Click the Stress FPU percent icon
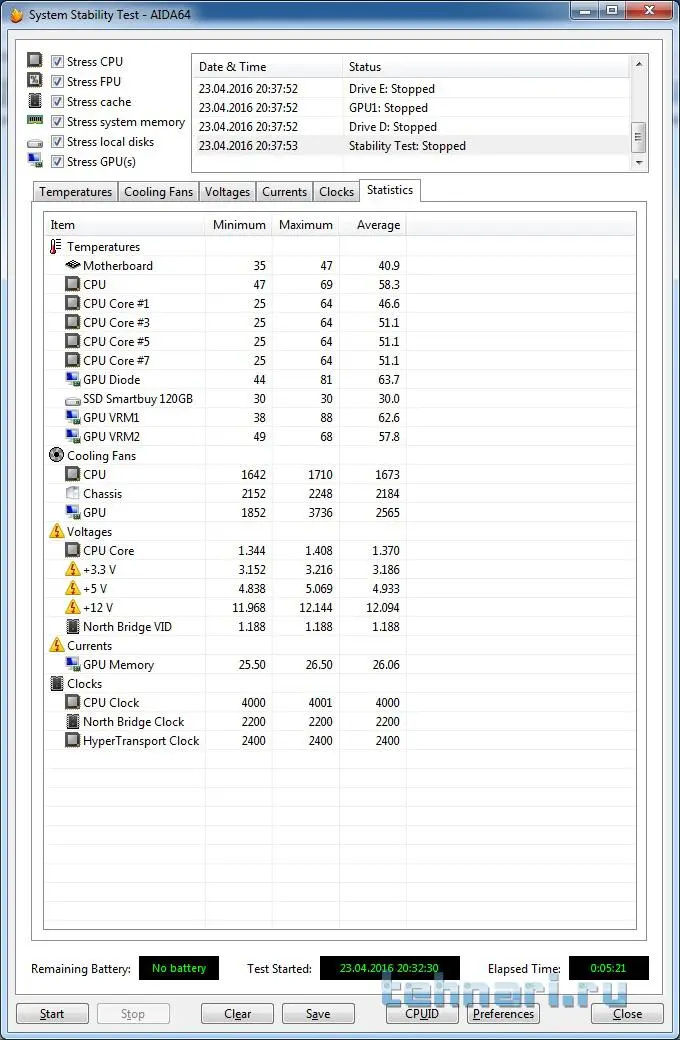The width and height of the screenshot is (680, 1040). (x=34, y=80)
